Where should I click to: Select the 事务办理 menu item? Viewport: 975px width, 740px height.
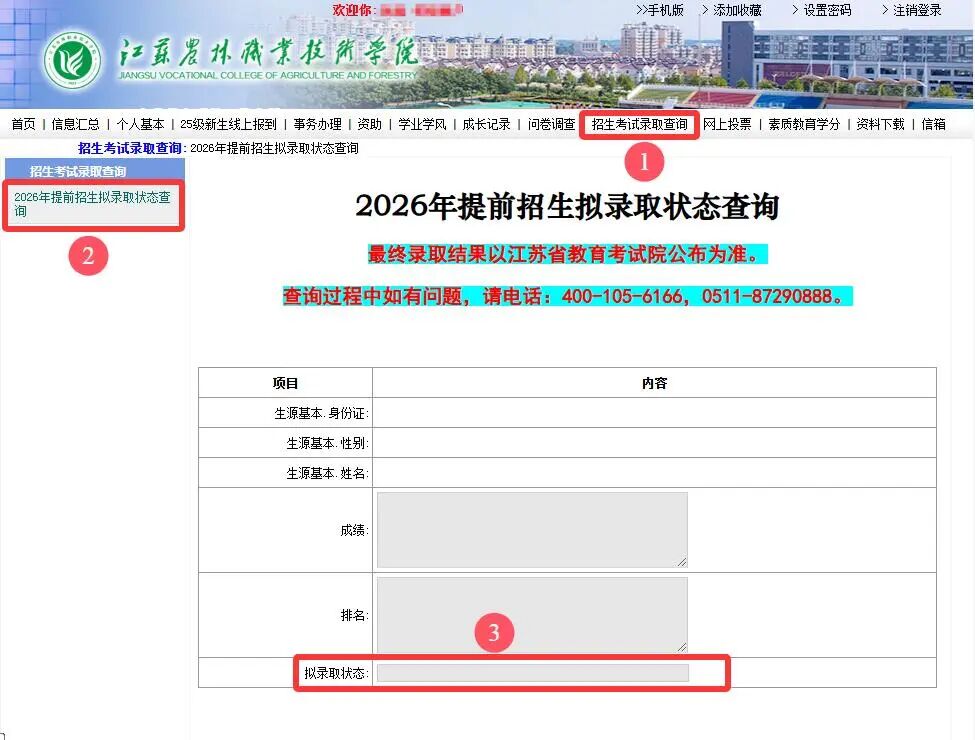click(317, 124)
